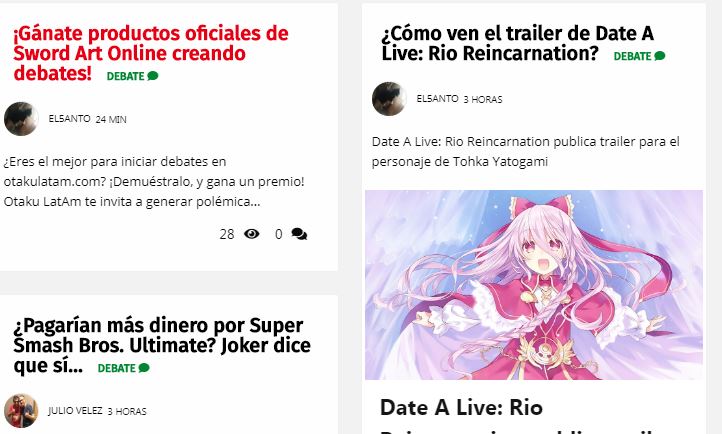Open Julio Velez's profile avatar
The image size is (722, 434).
[21, 411]
